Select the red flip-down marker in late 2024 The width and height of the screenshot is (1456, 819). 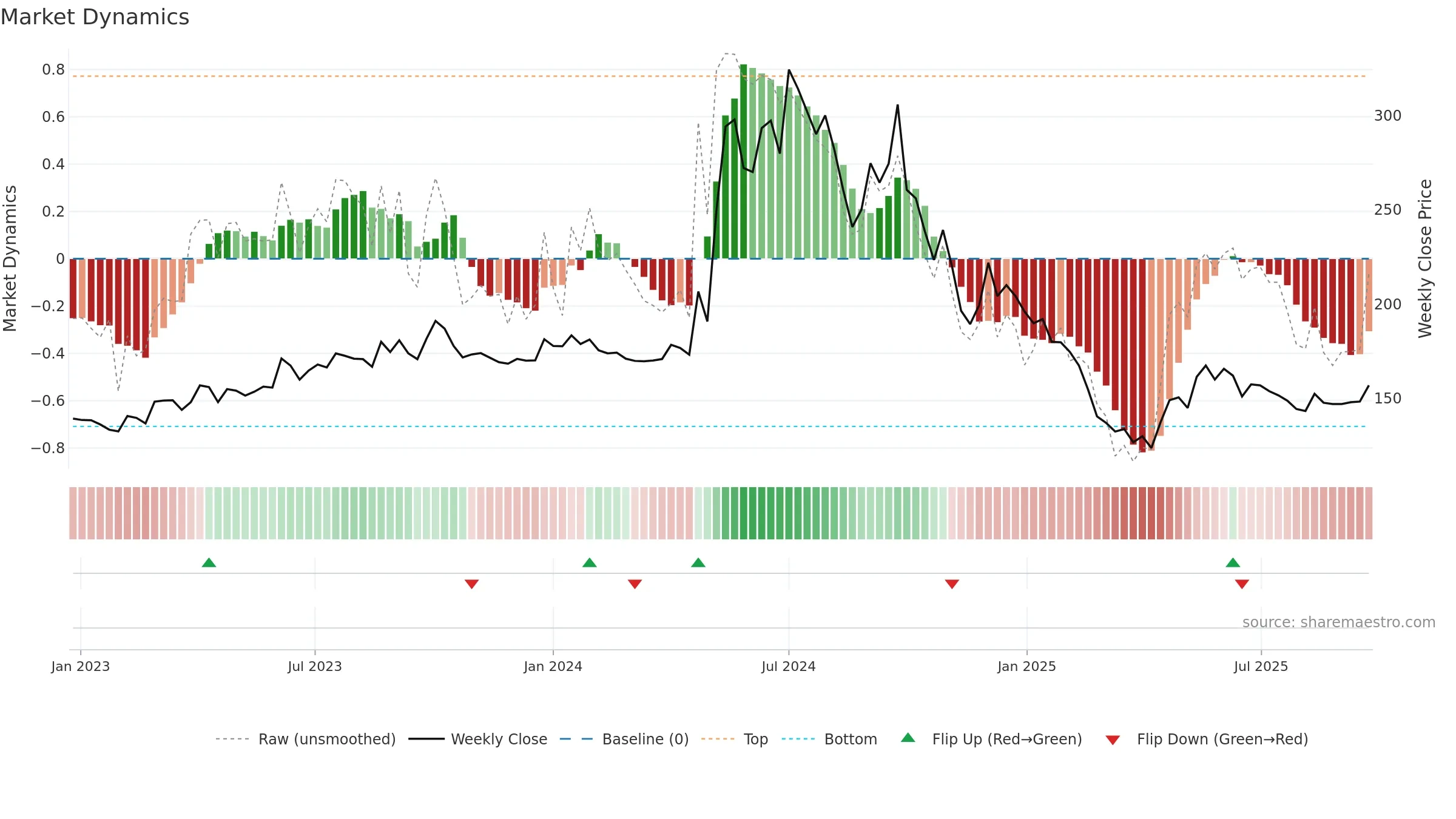pos(952,584)
